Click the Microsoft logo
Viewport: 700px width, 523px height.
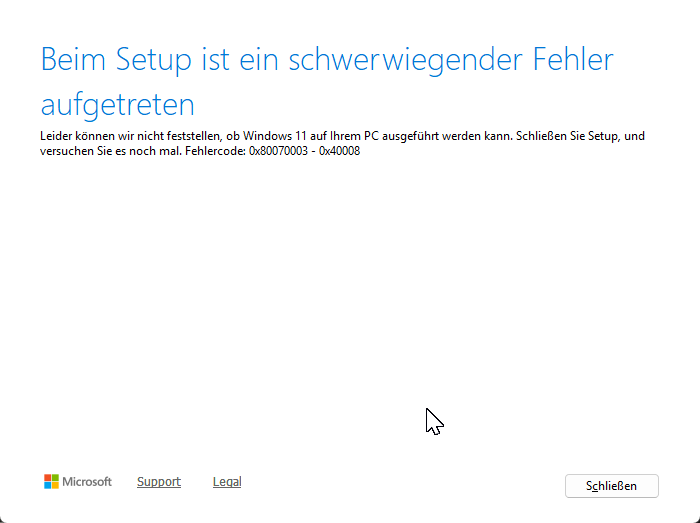click(x=78, y=481)
